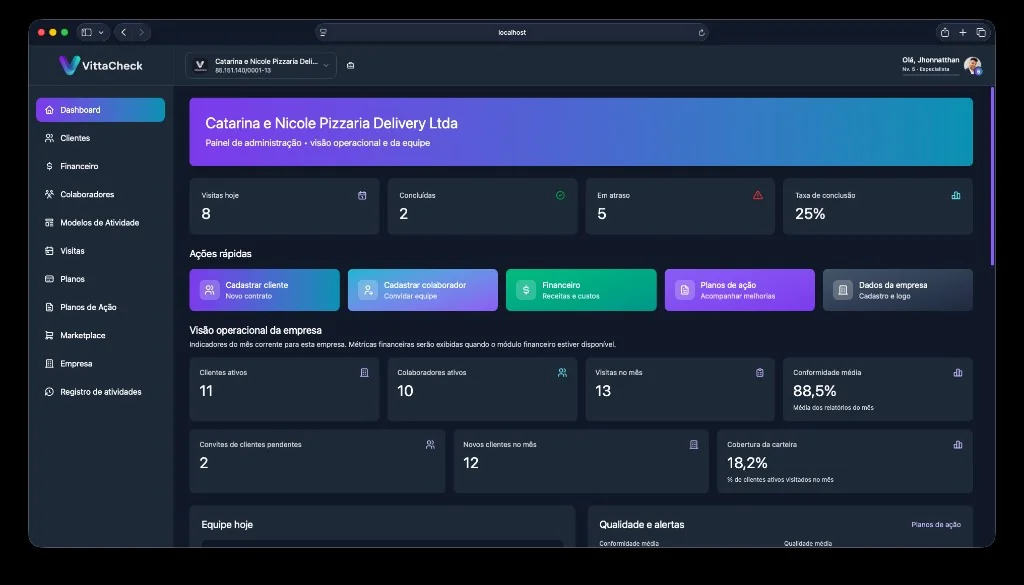This screenshot has width=1024, height=585.
Task: Click the page vertical scrollbar
Action: pyautogui.click(x=993, y=176)
